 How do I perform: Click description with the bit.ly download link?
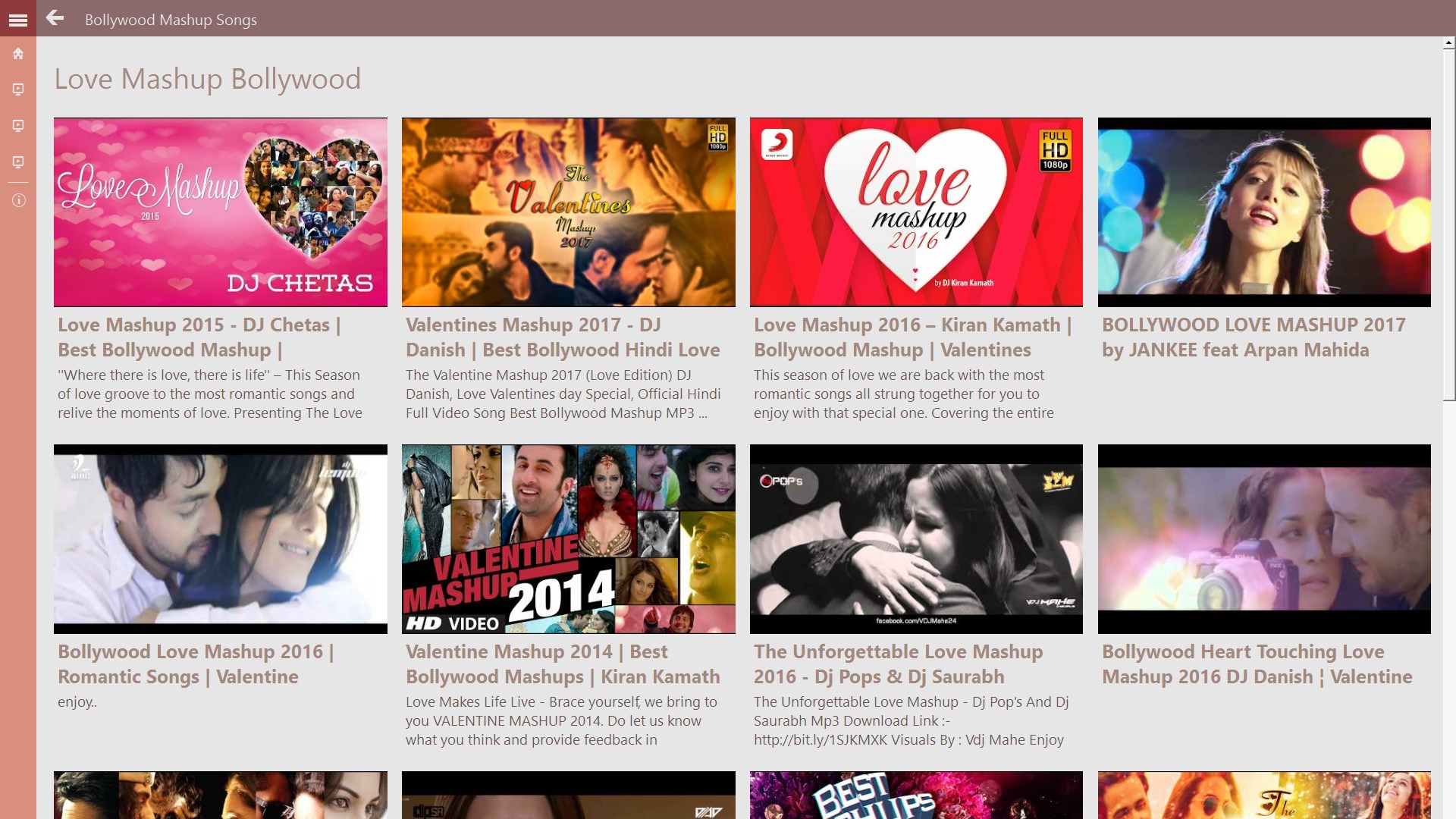tap(912, 721)
